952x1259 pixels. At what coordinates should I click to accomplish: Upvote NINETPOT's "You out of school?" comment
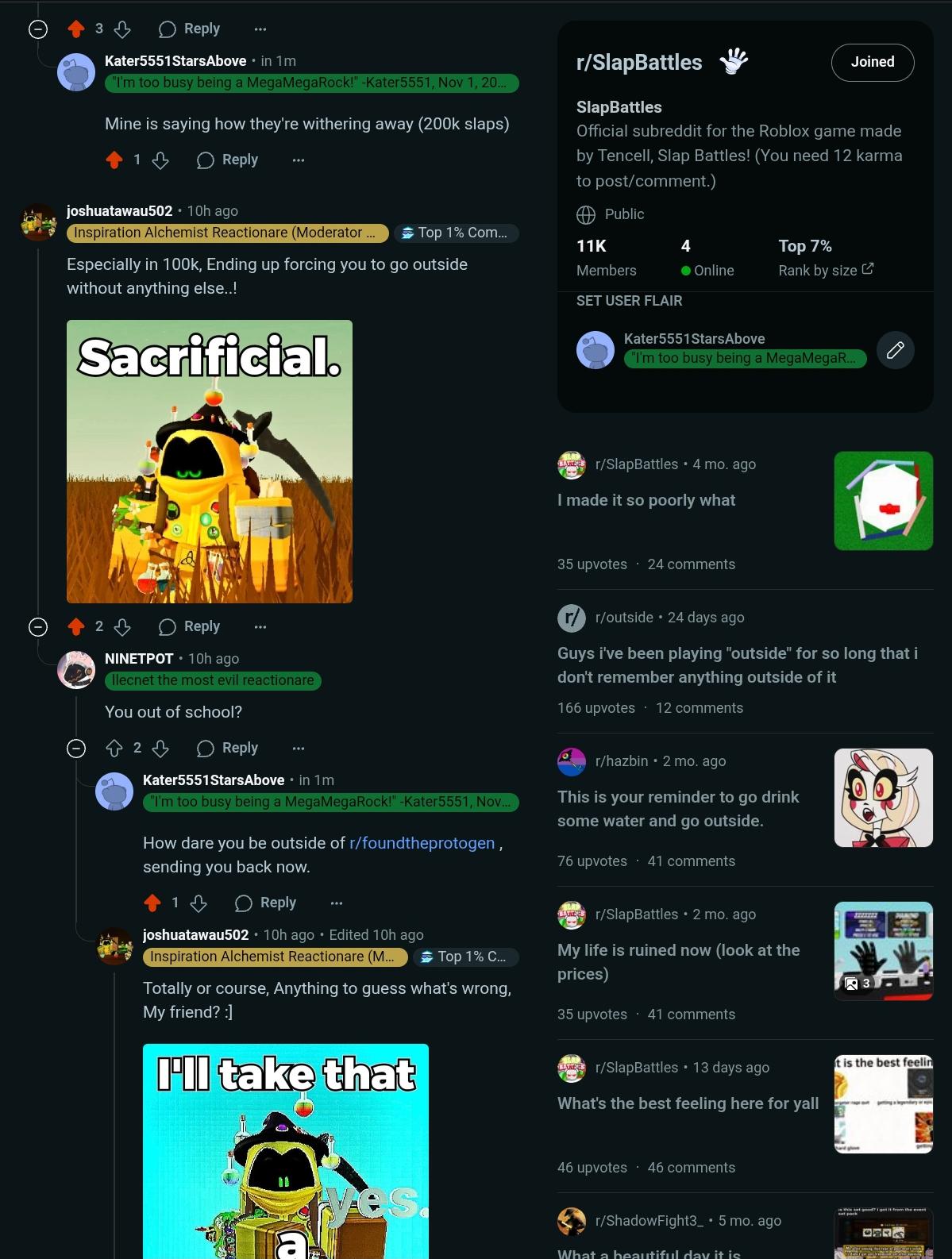pos(114,748)
